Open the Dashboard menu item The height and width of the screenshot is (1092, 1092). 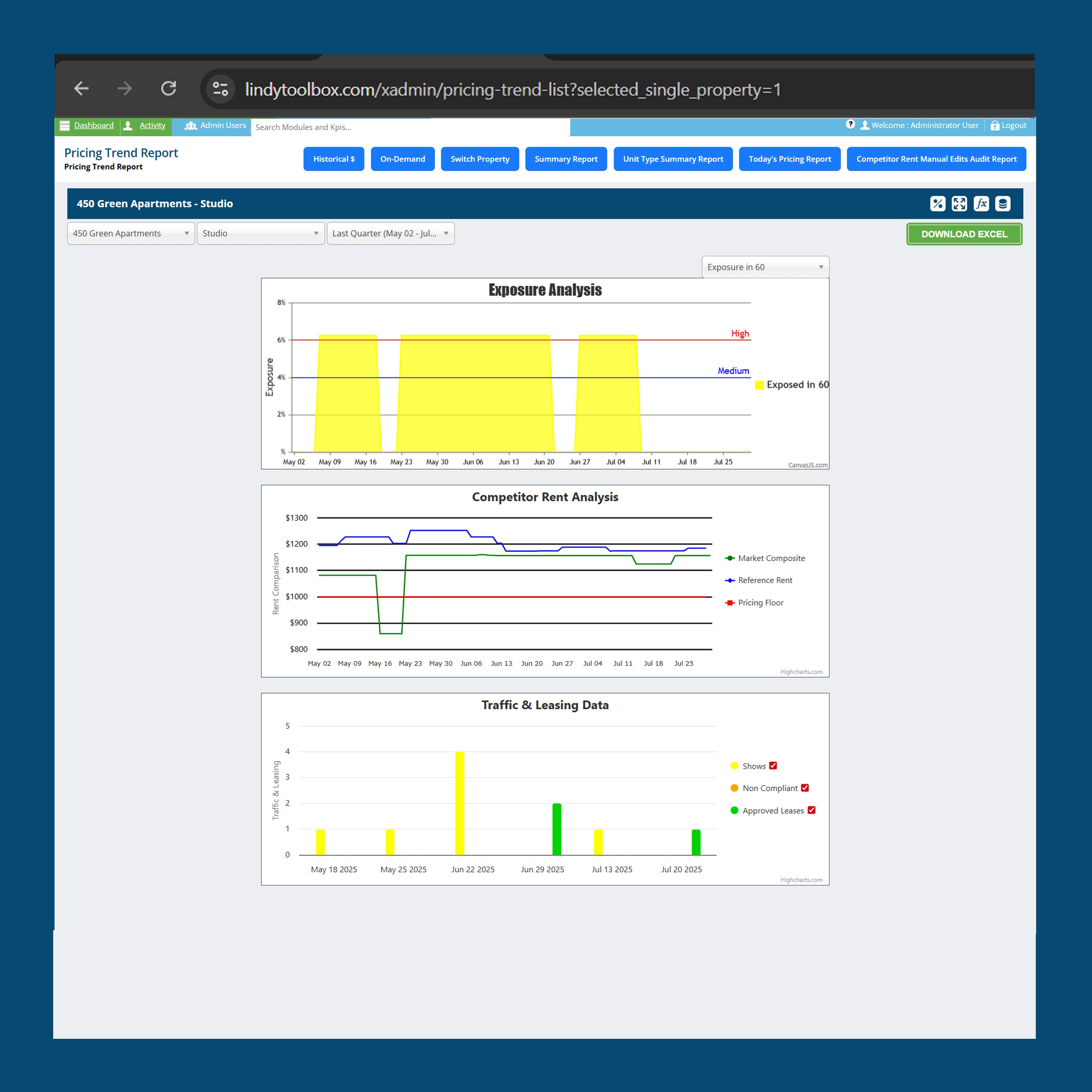(93, 125)
